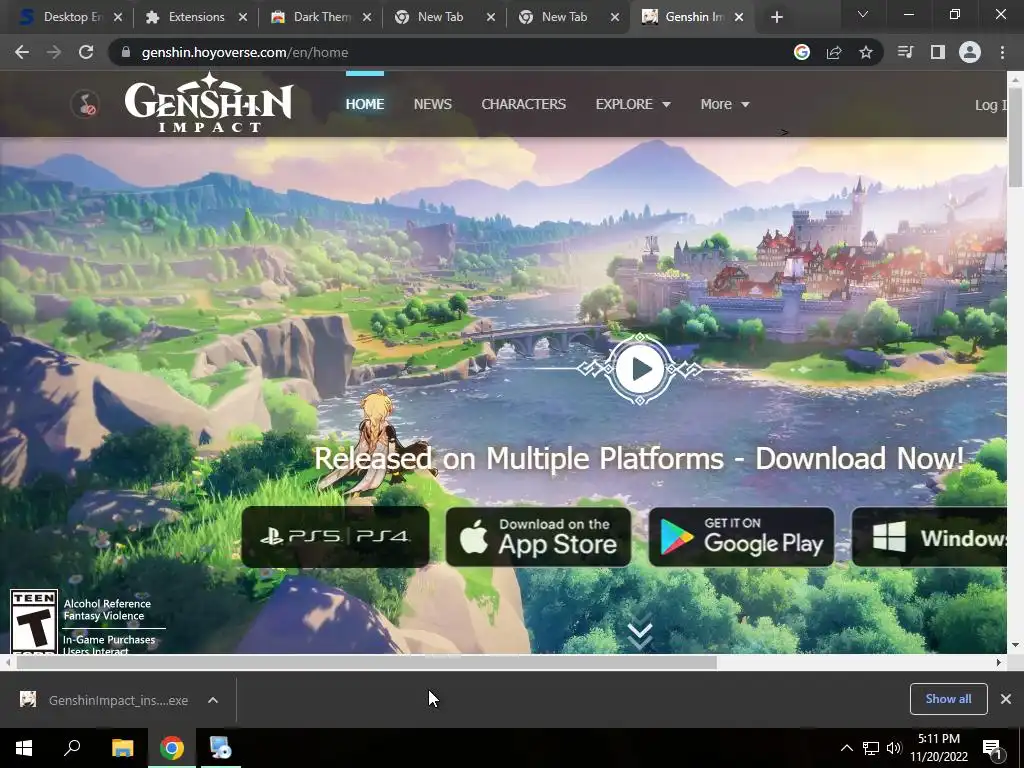Go forward with browser forward arrow

pyautogui.click(x=54, y=52)
